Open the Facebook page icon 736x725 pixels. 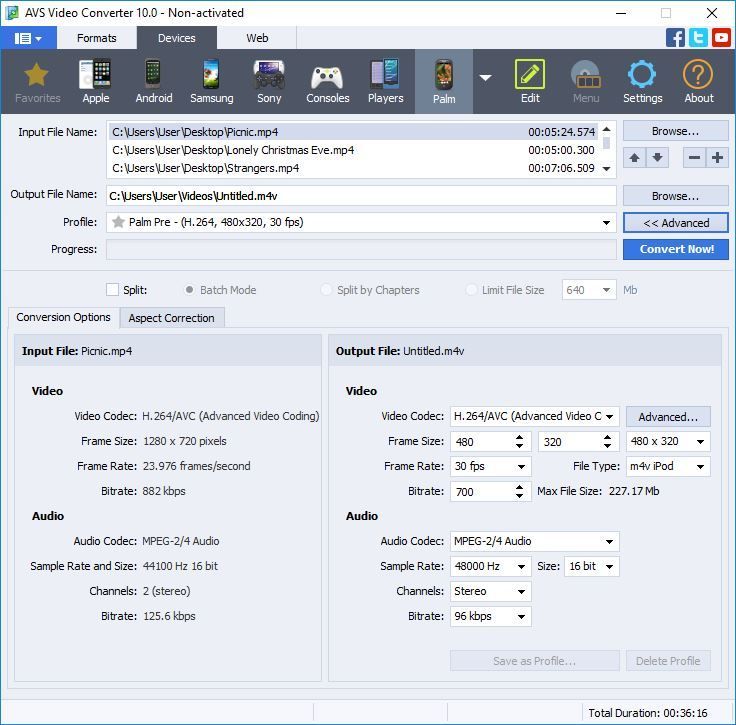click(675, 38)
